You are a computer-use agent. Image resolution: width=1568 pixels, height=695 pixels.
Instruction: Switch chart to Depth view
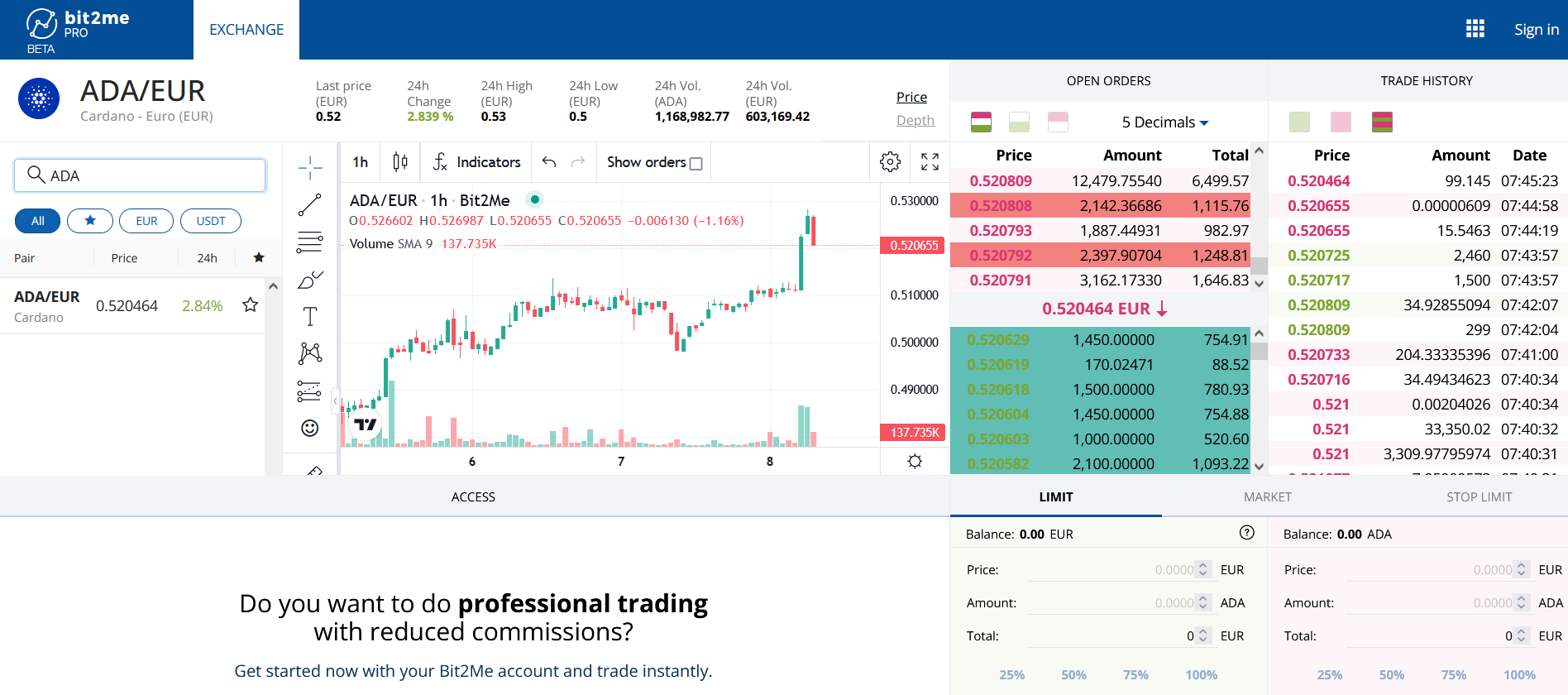pyautogui.click(x=915, y=121)
